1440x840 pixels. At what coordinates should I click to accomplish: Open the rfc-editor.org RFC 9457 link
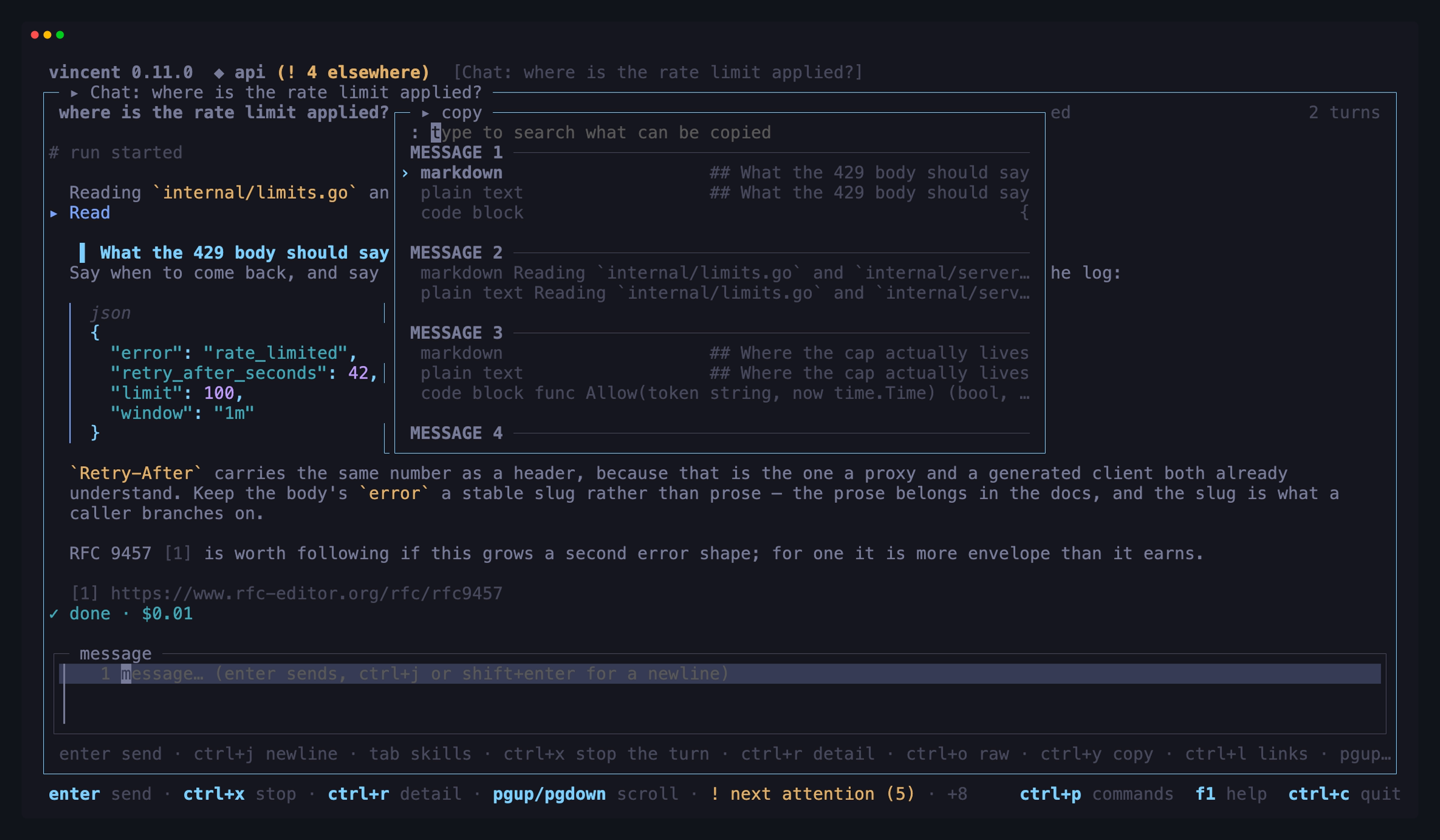click(306, 593)
